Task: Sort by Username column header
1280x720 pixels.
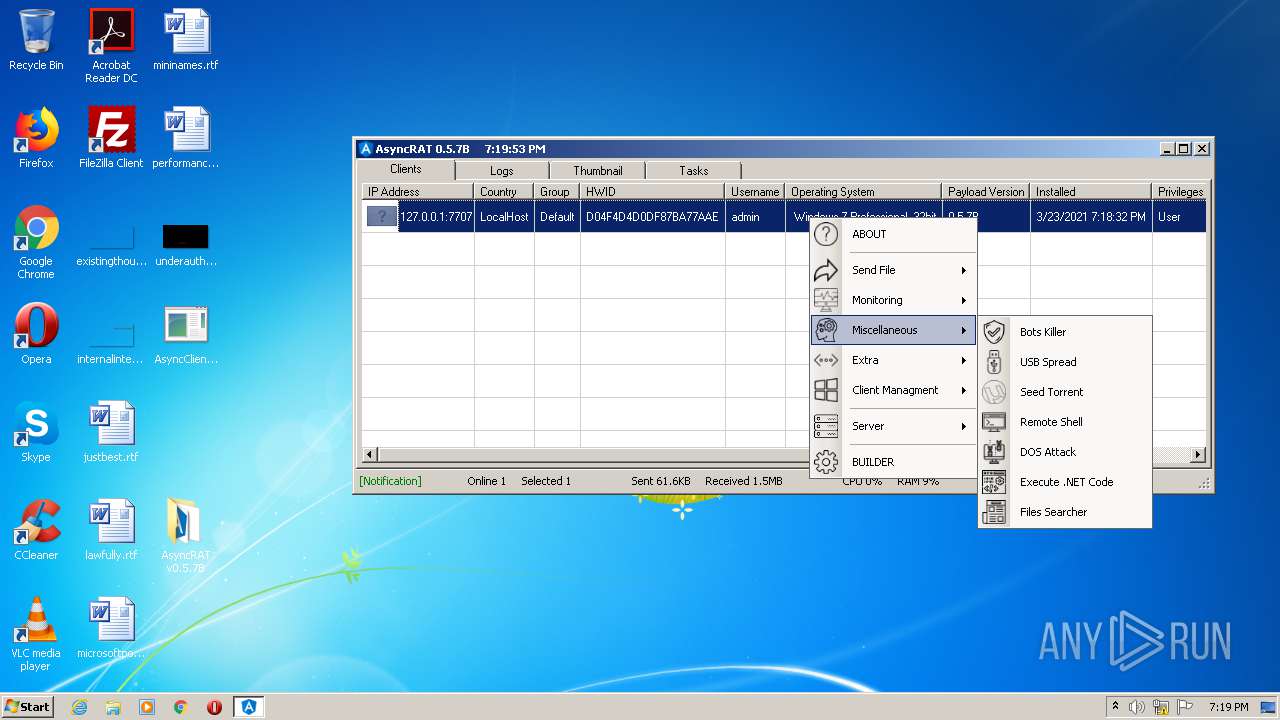Action: click(x=755, y=191)
